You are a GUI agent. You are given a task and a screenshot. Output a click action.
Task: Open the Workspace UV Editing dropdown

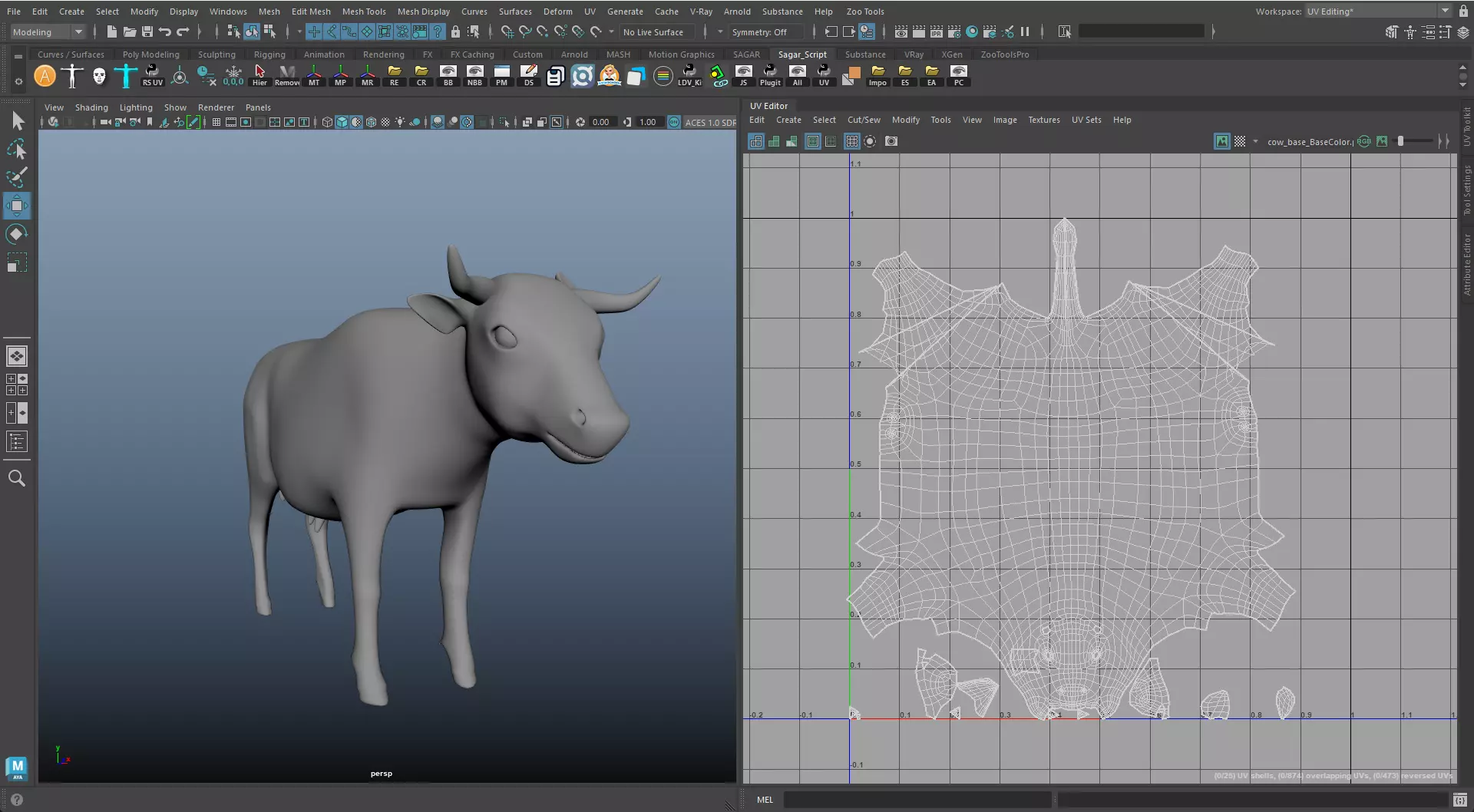pos(1378,11)
